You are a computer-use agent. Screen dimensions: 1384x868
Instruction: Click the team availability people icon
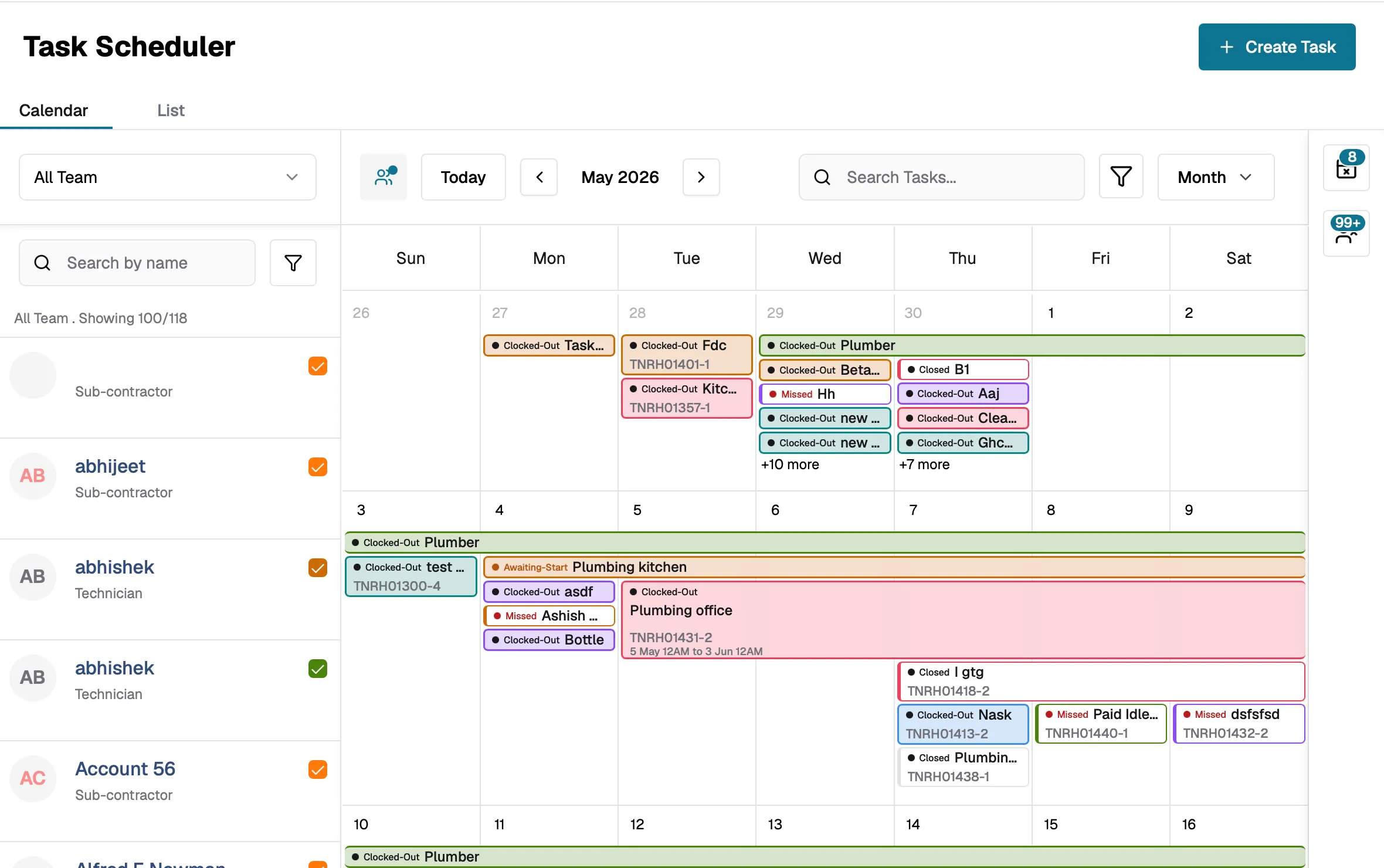(384, 177)
